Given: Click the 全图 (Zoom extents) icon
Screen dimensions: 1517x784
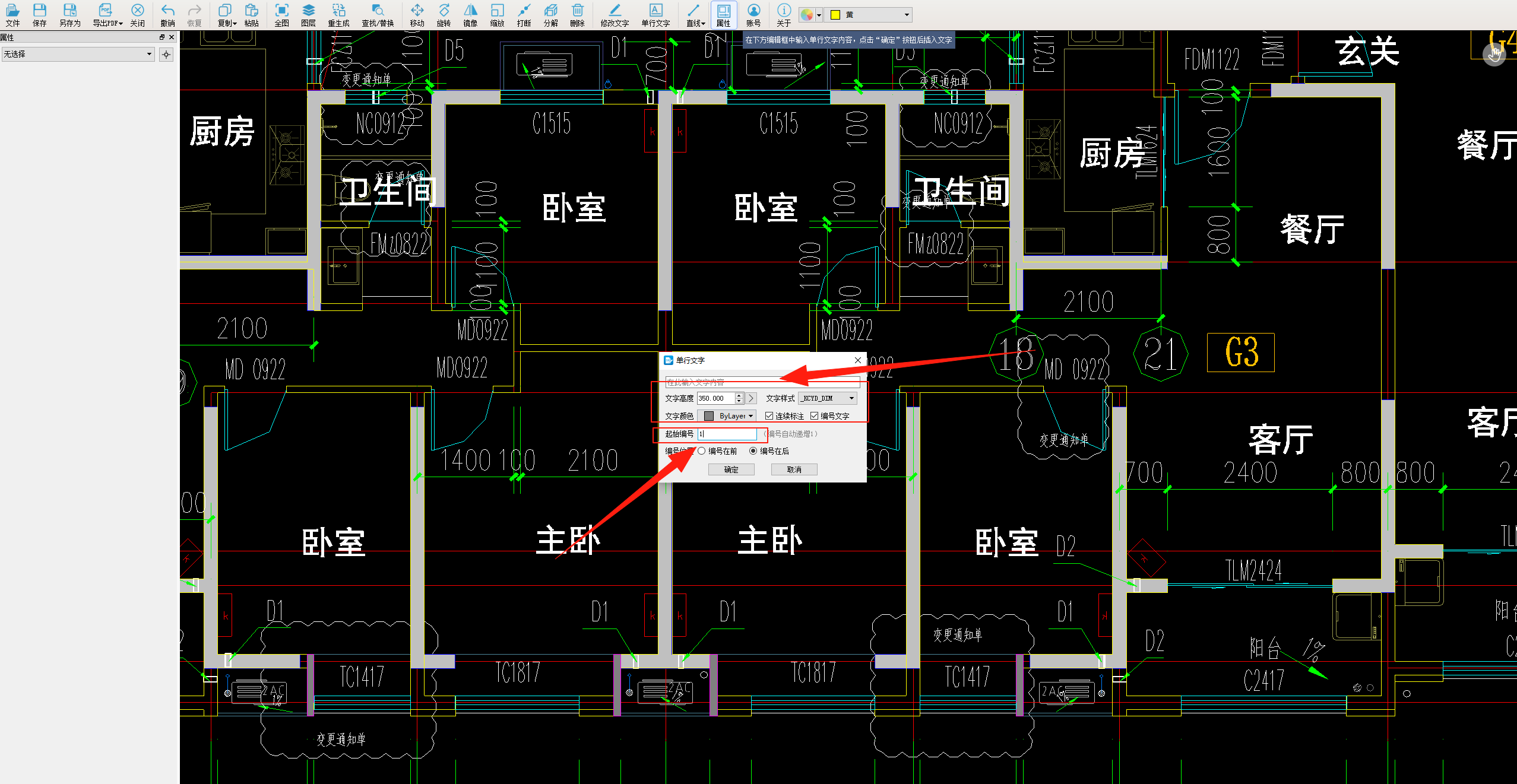Looking at the screenshot, I should pyautogui.click(x=281, y=15).
